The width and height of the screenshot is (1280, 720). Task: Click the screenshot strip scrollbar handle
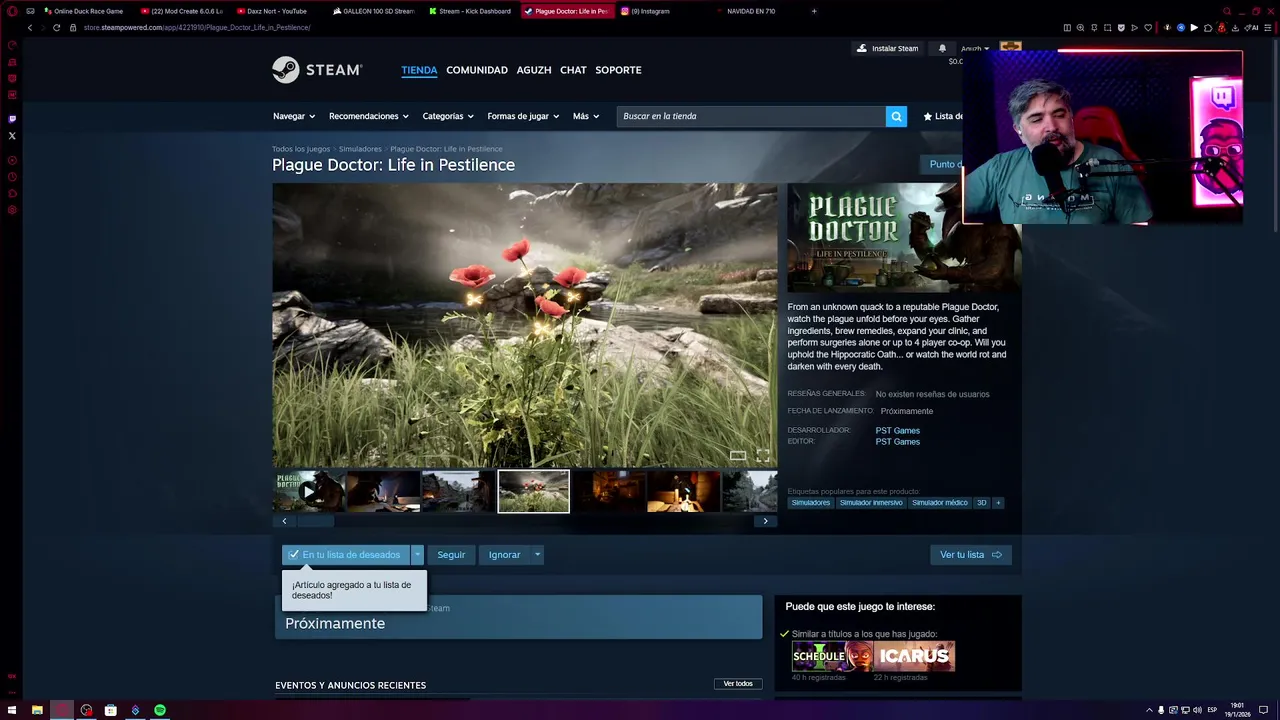click(316, 521)
